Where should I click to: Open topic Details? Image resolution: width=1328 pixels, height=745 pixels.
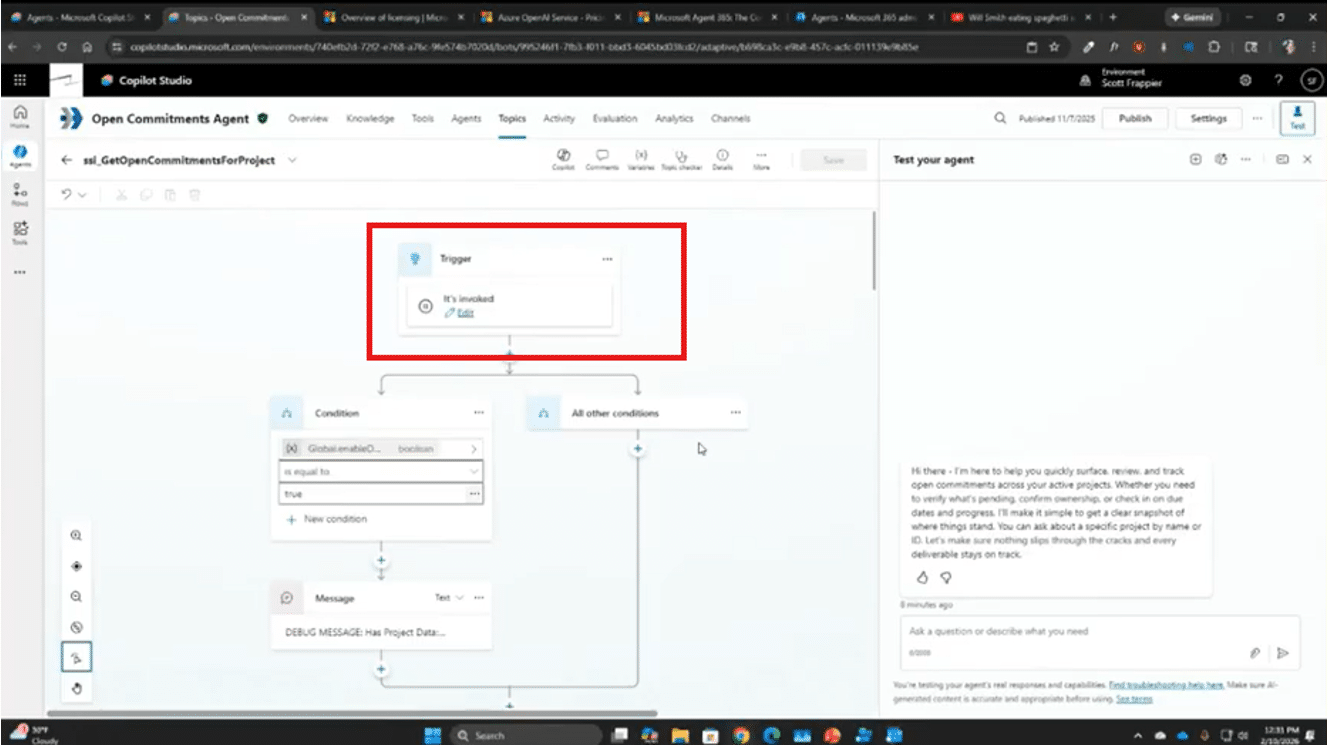pos(722,159)
